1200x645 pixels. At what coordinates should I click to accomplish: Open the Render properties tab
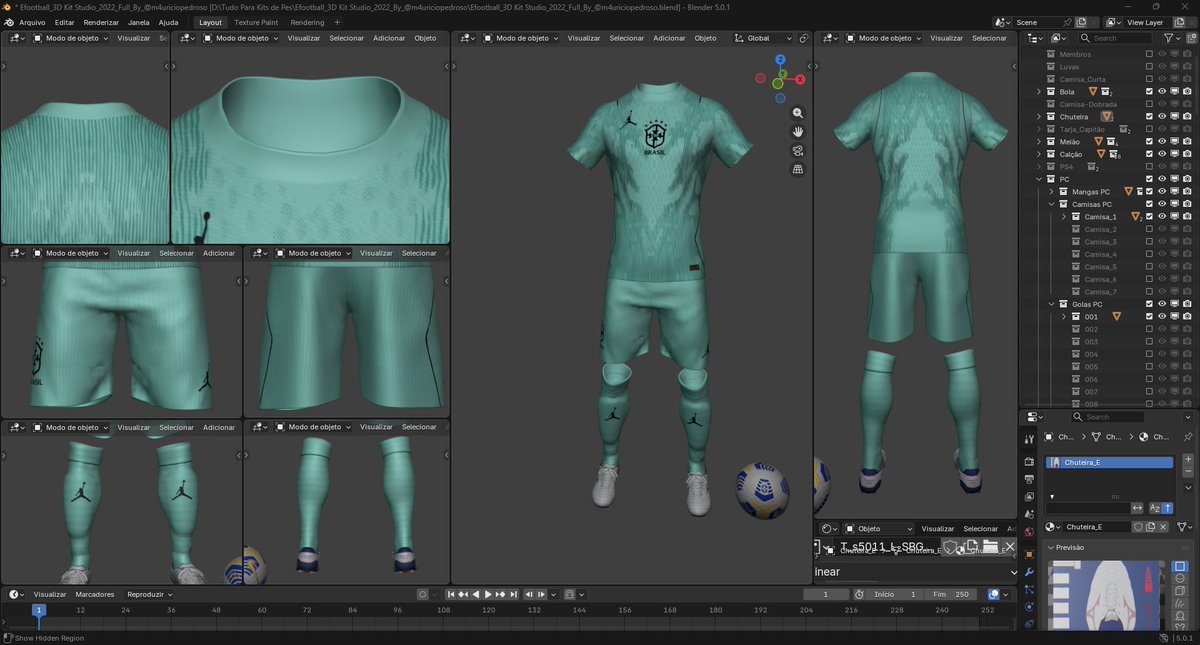tap(1029, 462)
